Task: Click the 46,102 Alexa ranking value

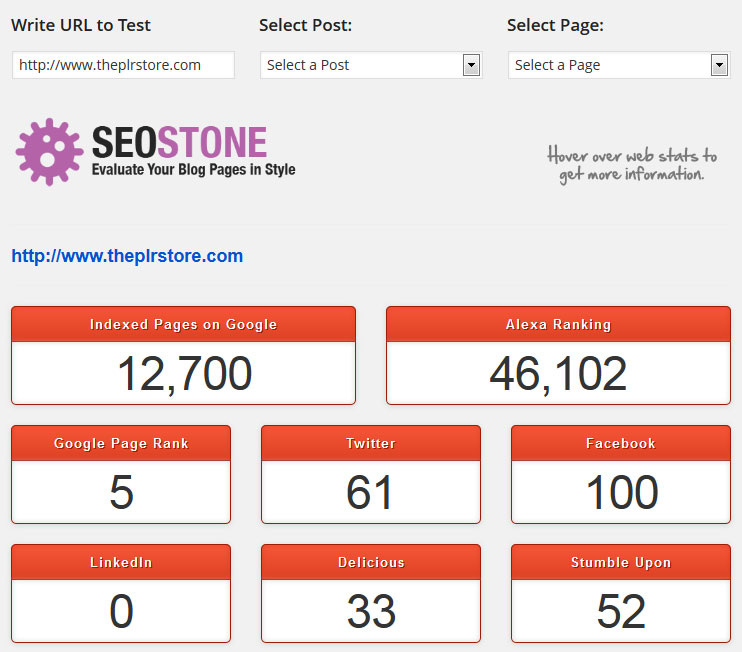Action: click(x=558, y=374)
